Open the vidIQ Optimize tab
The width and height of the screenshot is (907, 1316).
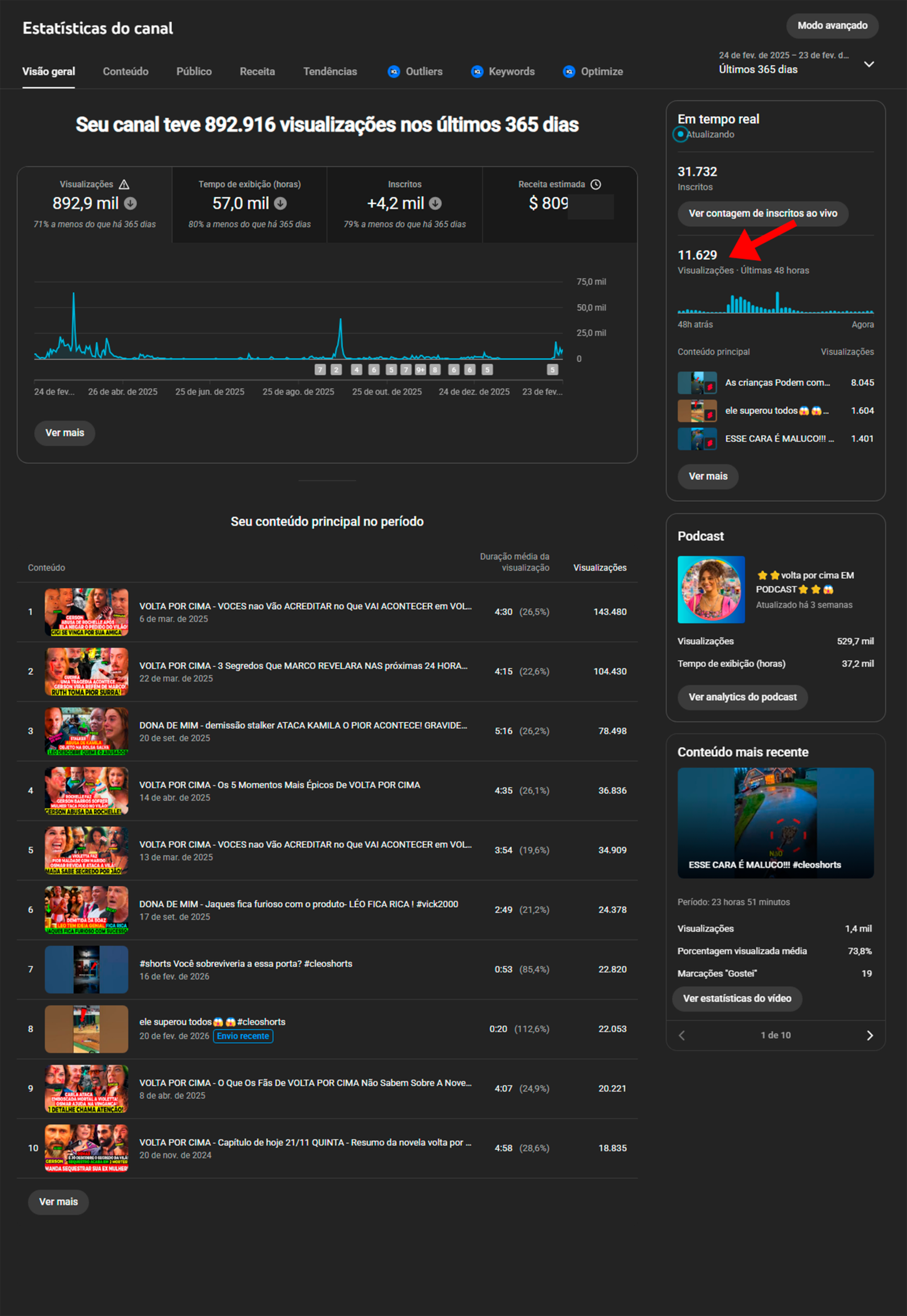coord(593,71)
